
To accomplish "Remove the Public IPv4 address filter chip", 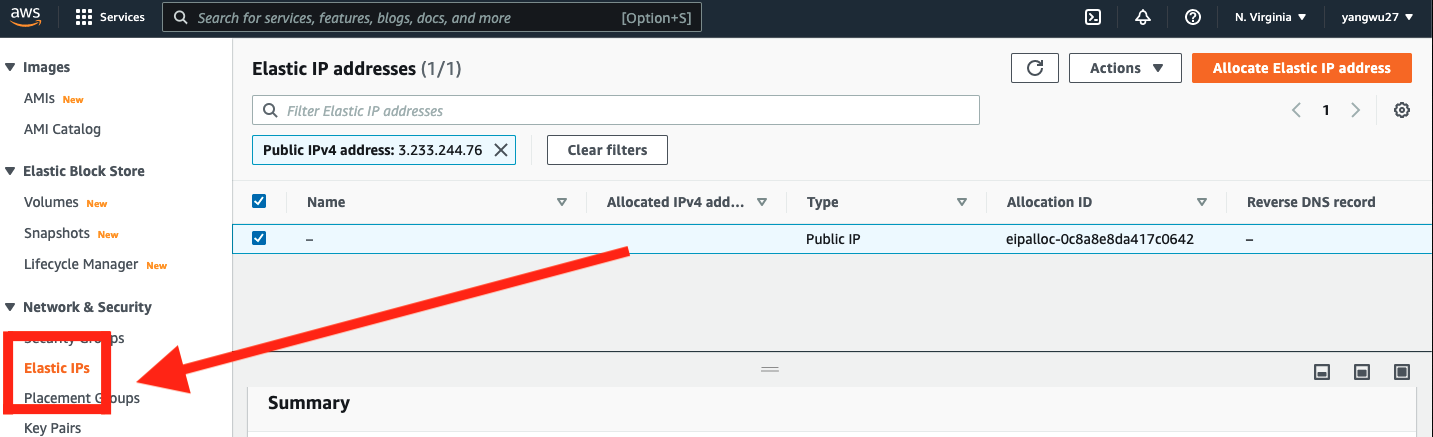I will coord(501,150).
